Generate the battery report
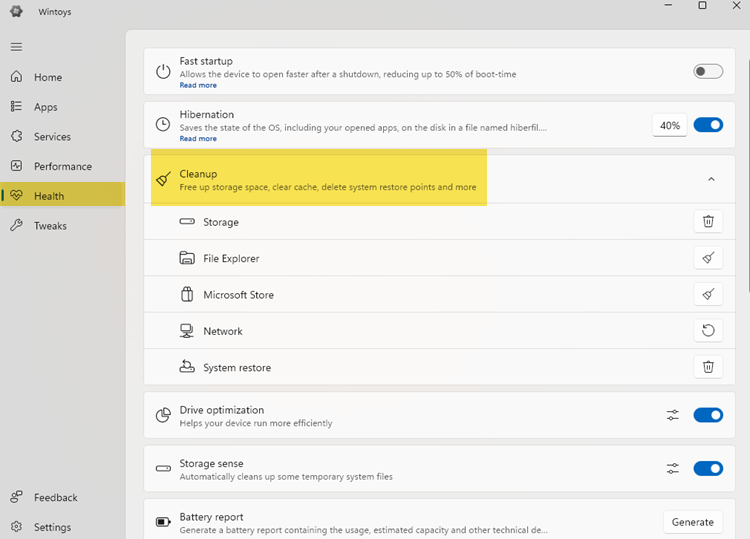This screenshot has width=750, height=539. (692, 522)
